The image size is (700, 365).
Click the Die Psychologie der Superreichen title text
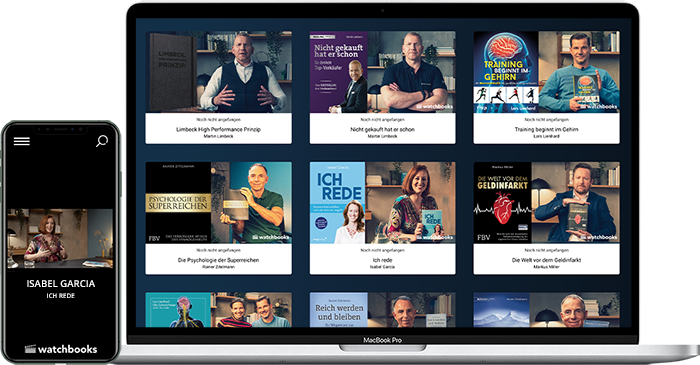click(218, 260)
